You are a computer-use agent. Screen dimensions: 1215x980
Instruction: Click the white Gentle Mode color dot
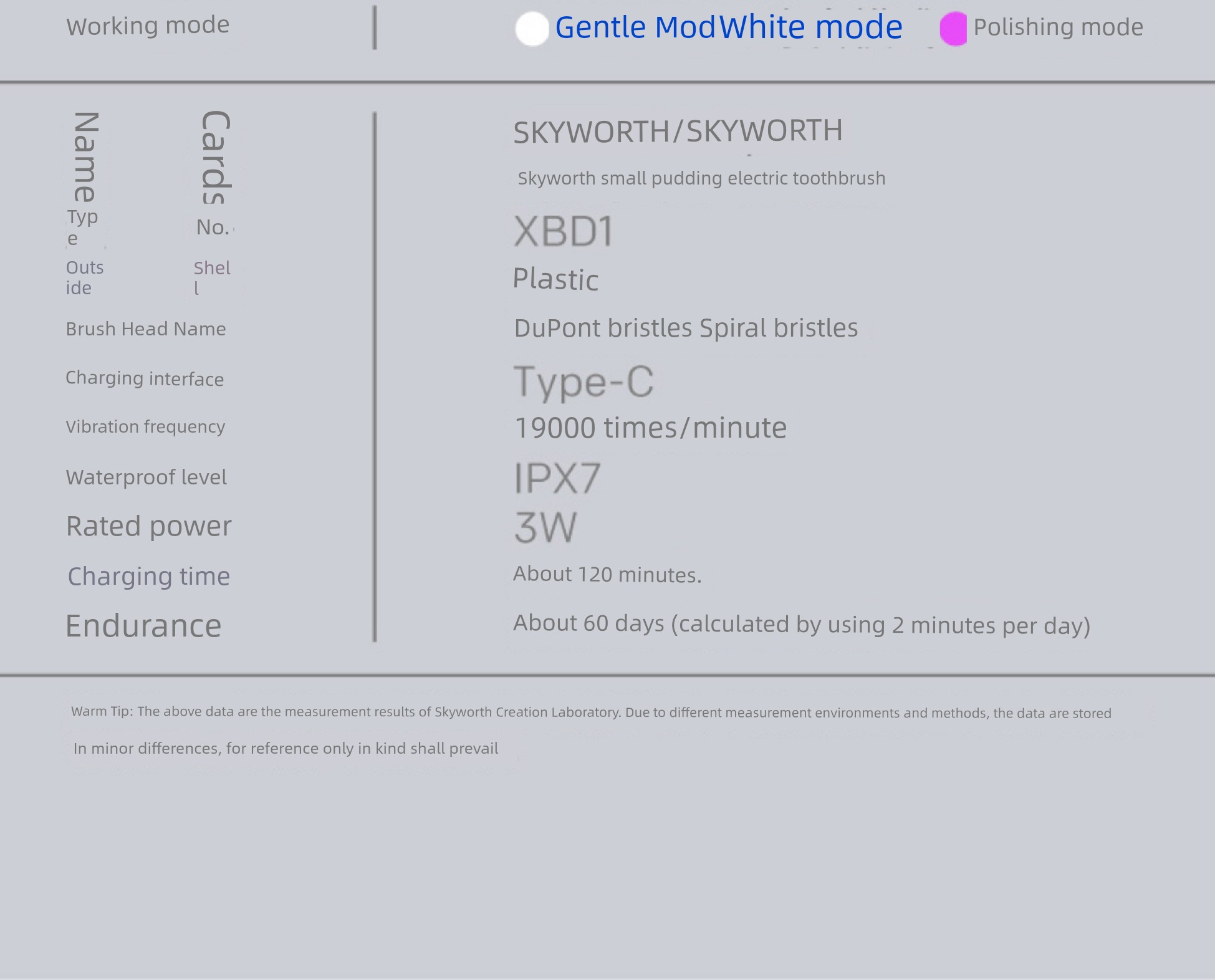coord(532,29)
